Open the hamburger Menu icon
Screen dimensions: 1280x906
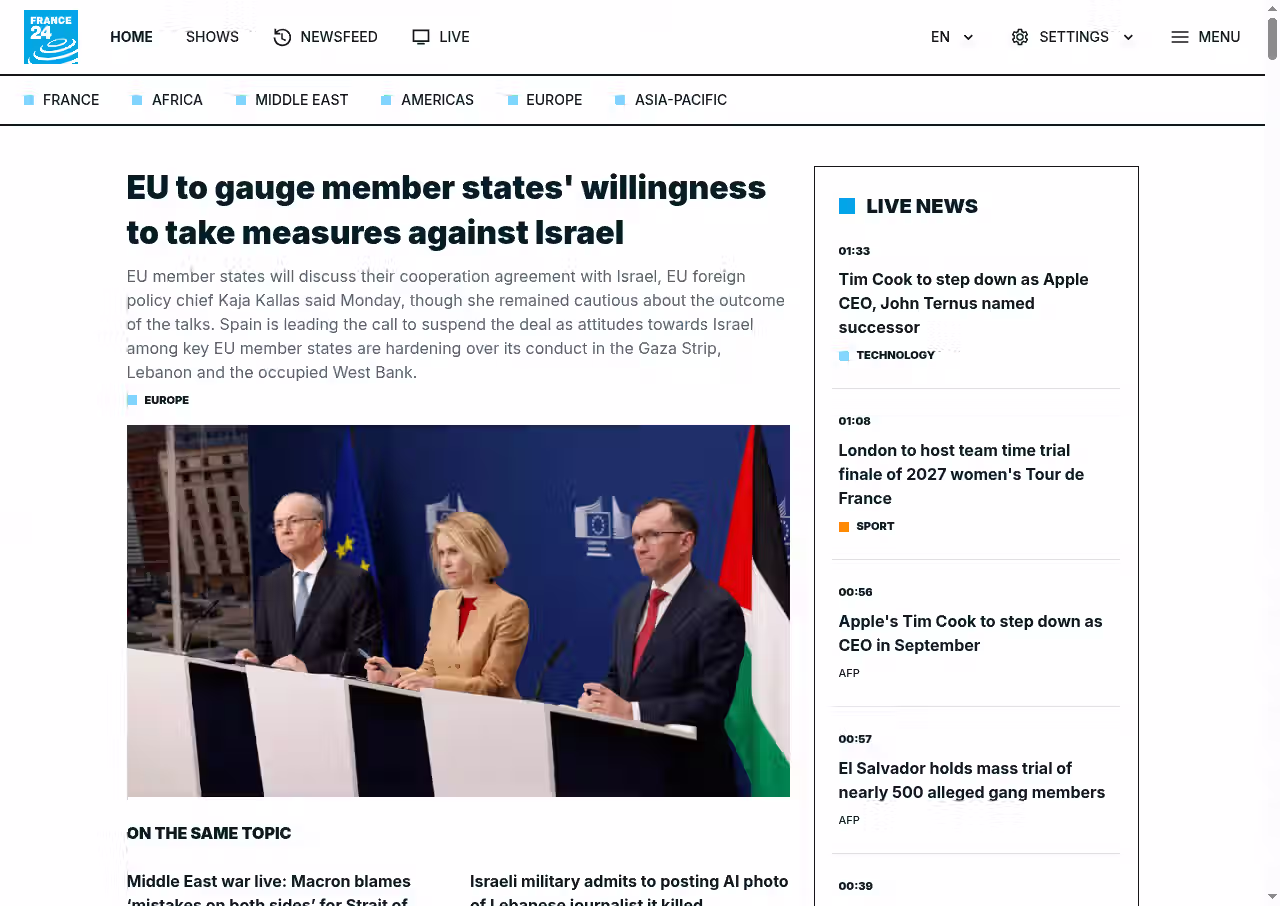tap(1180, 37)
